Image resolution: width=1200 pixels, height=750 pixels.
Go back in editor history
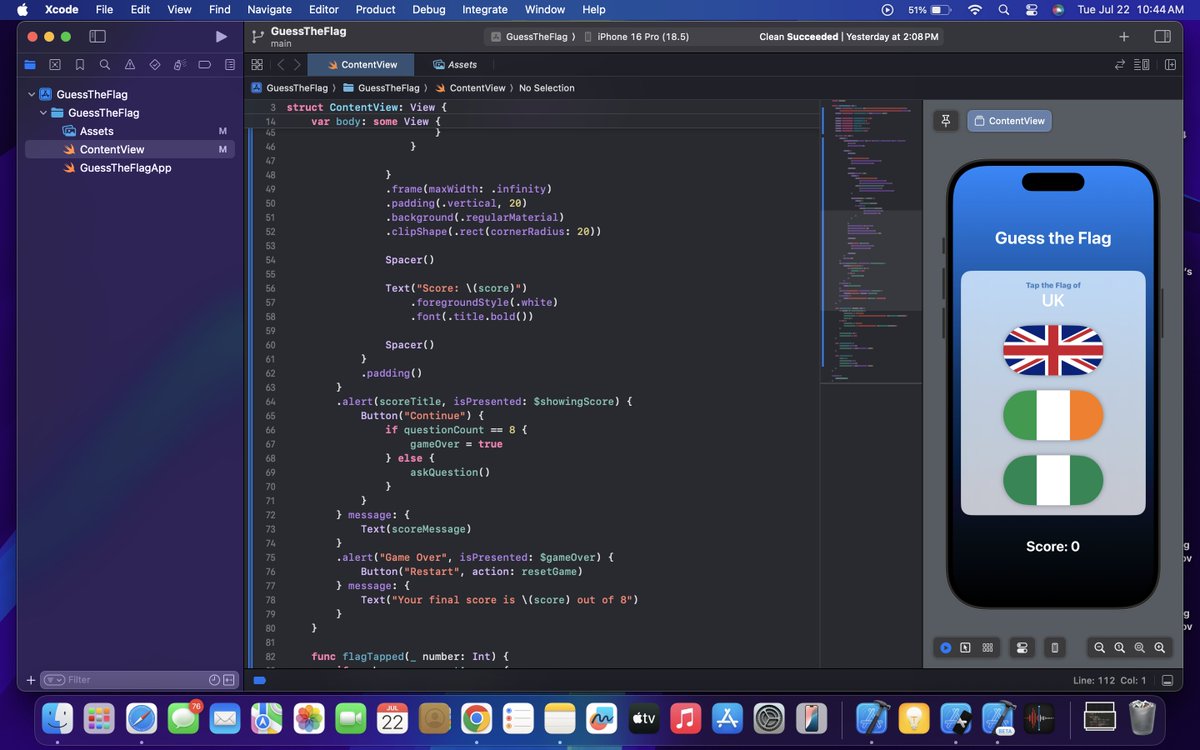coord(281,64)
